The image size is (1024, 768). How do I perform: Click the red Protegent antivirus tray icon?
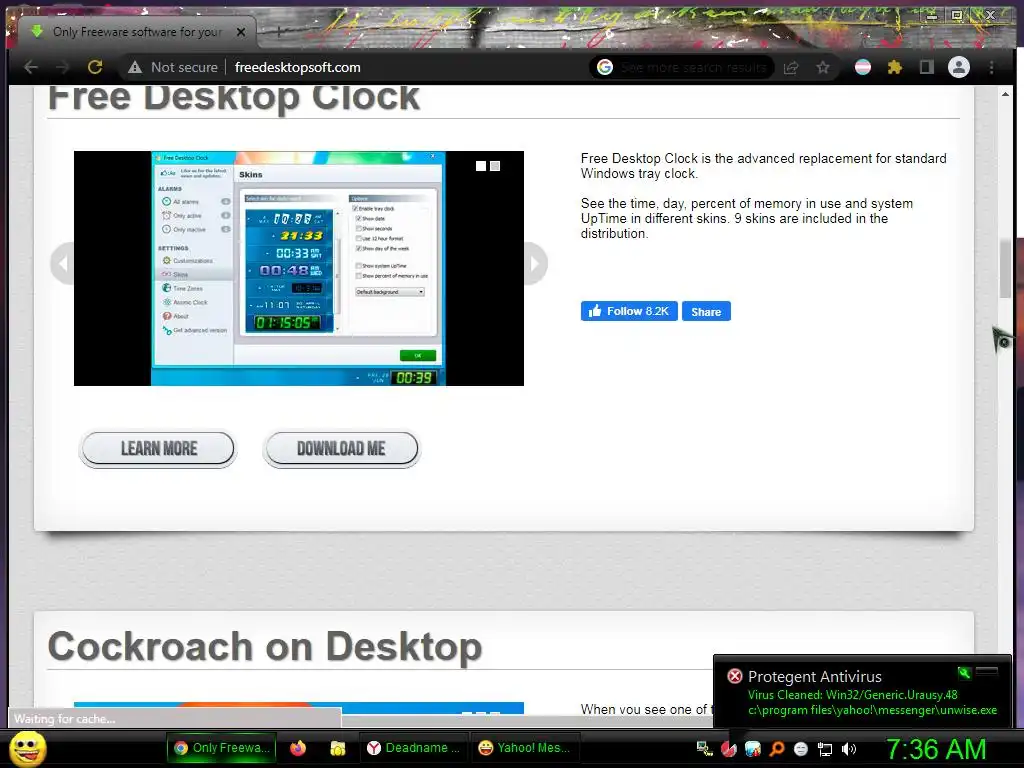click(729, 749)
